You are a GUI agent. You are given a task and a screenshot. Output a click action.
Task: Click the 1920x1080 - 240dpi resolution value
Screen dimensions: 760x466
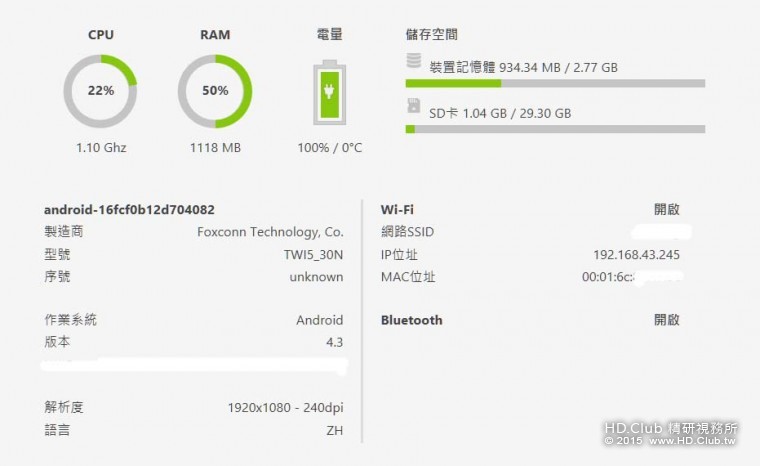285,408
